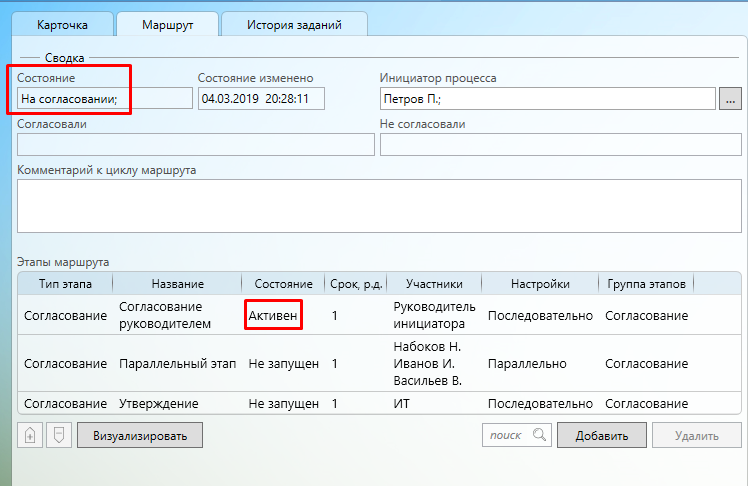Click the move stage down icon
748x486 pixels.
(x=59, y=435)
